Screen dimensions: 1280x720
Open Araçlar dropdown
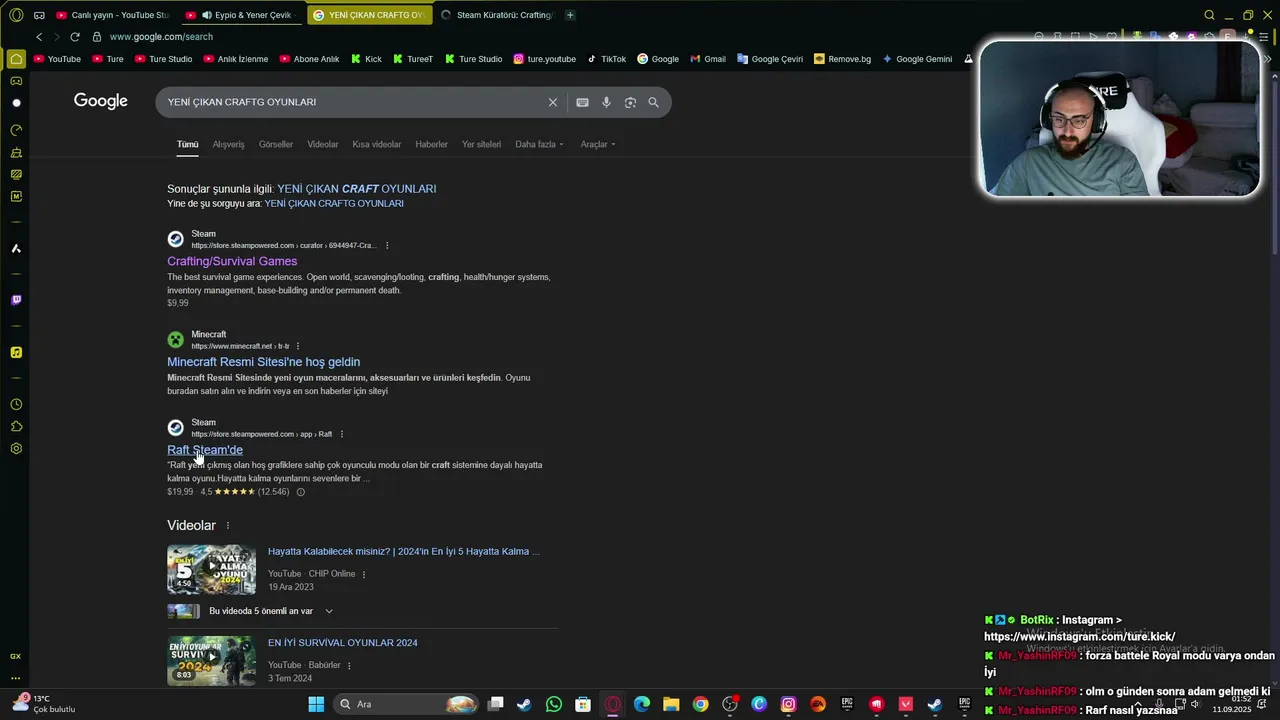[598, 144]
